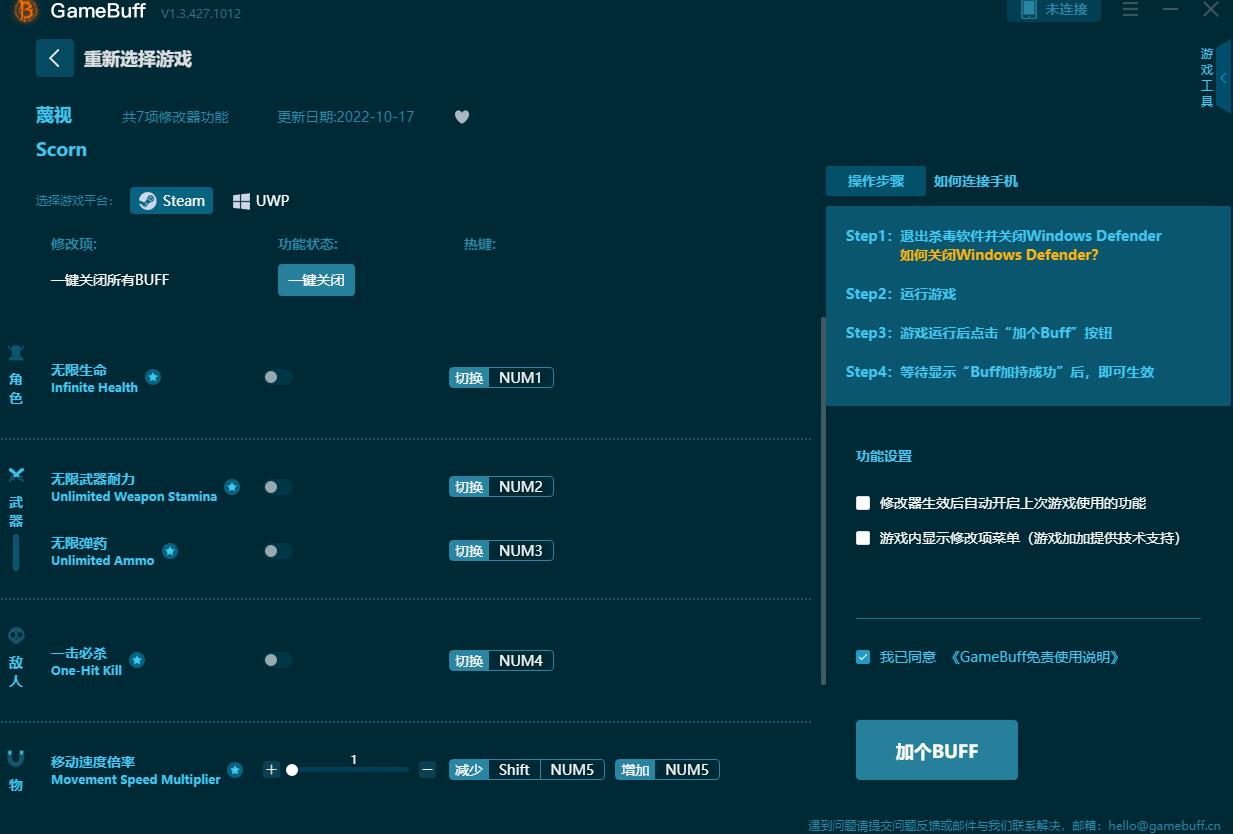
Task: Click the GameBuff logo icon
Action: point(26,11)
